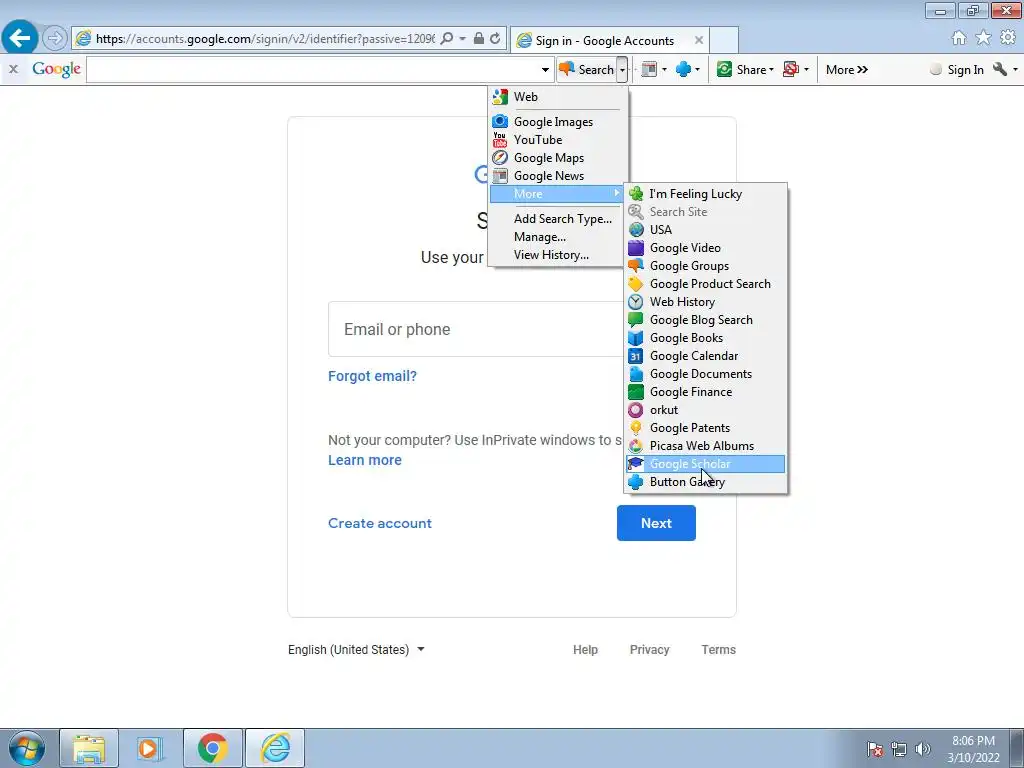Open Manage... from the search menu

pos(558,237)
